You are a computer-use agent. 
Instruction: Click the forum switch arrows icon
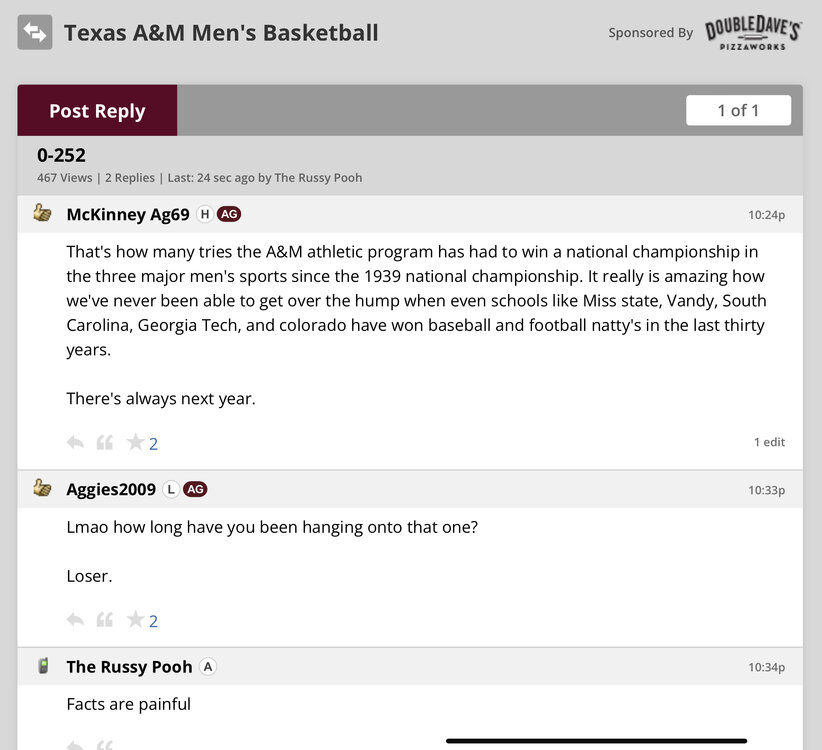click(35, 33)
